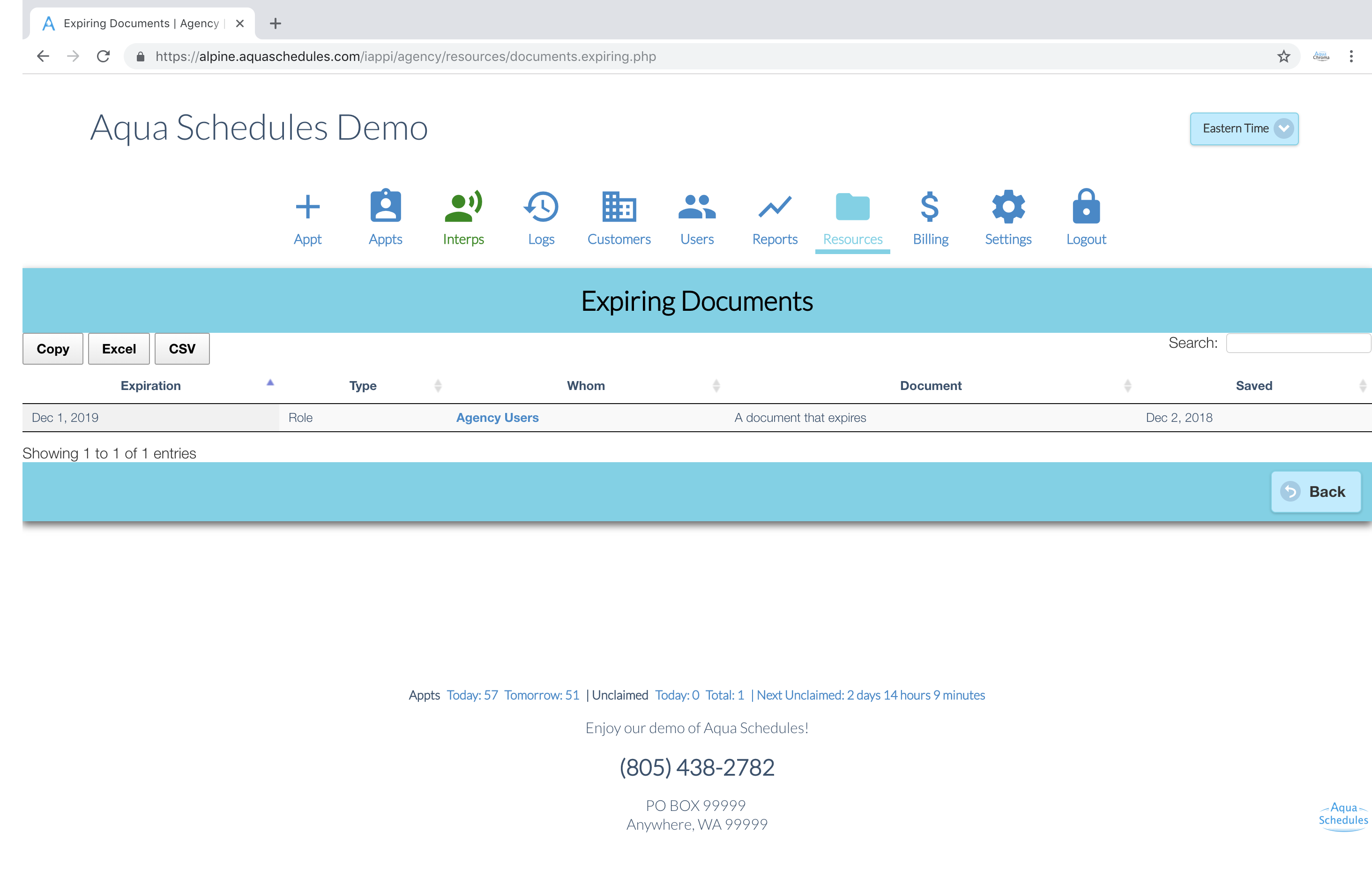The image size is (1372, 870).
Task: Open the Logs history clock icon
Action: pos(541,206)
